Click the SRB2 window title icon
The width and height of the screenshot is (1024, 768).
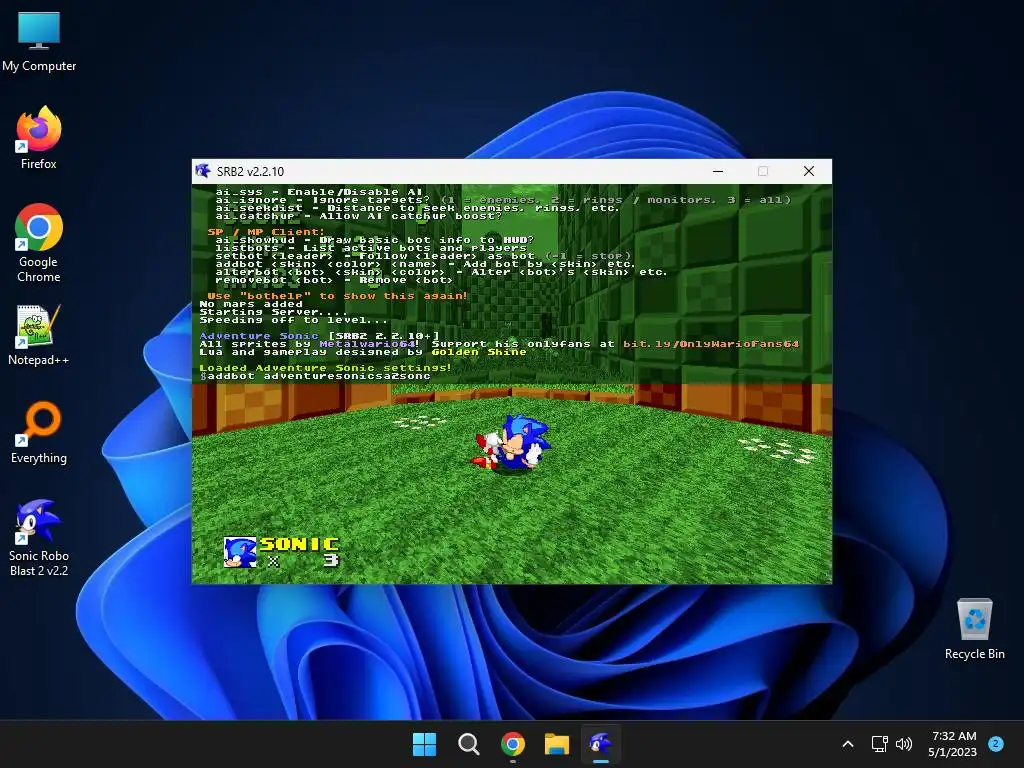[x=202, y=171]
